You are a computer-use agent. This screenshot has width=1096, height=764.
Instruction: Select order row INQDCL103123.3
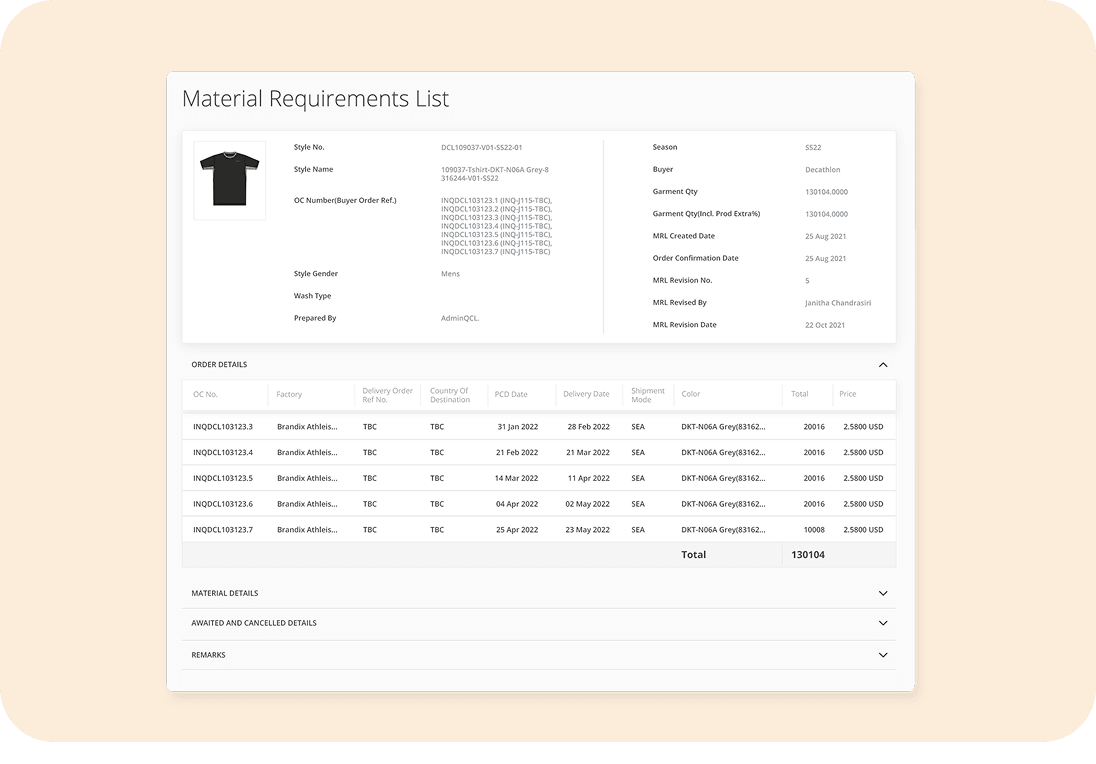[x=223, y=427]
